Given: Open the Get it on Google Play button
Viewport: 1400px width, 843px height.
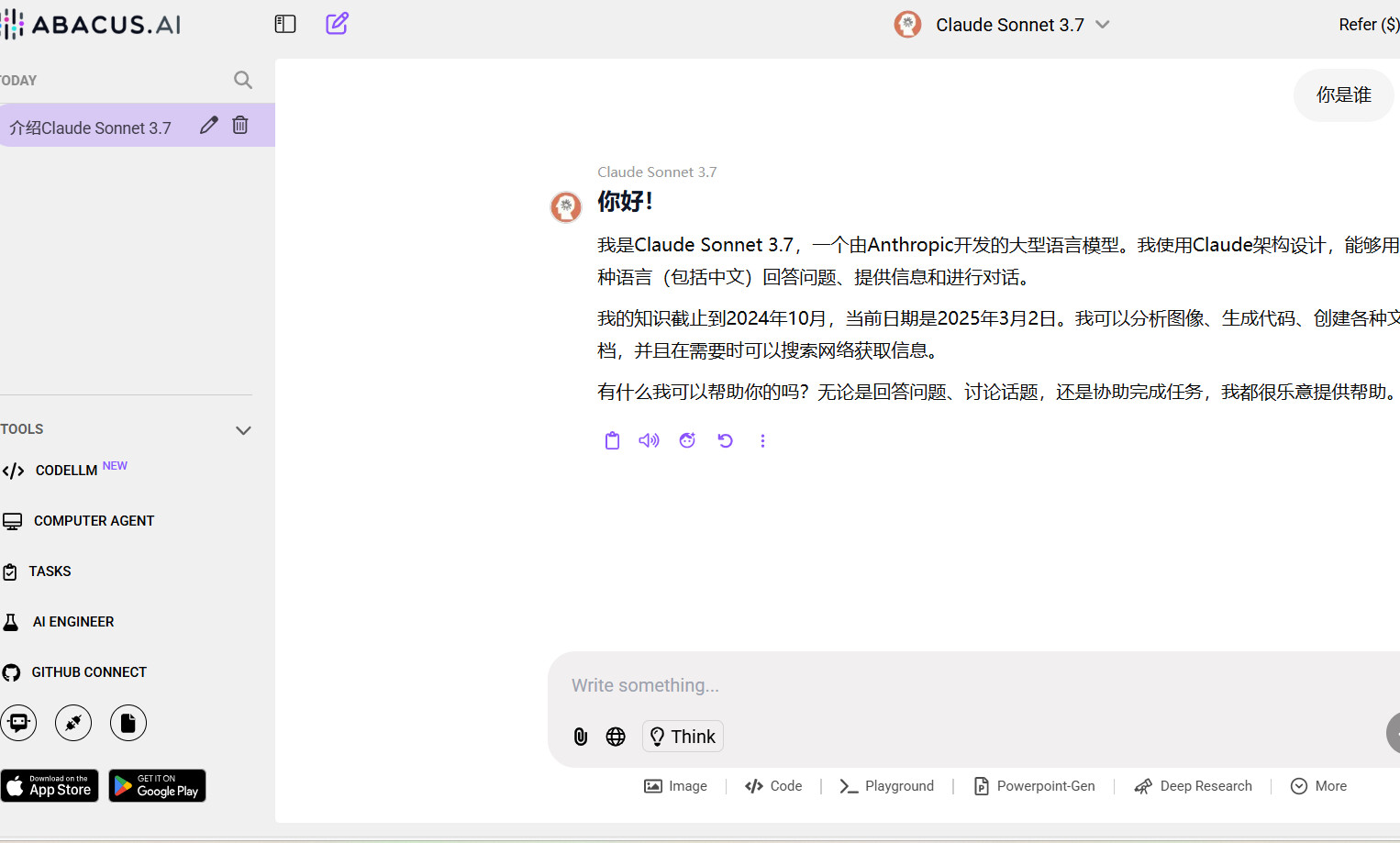Looking at the screenshot, I should tap(157, 785).
